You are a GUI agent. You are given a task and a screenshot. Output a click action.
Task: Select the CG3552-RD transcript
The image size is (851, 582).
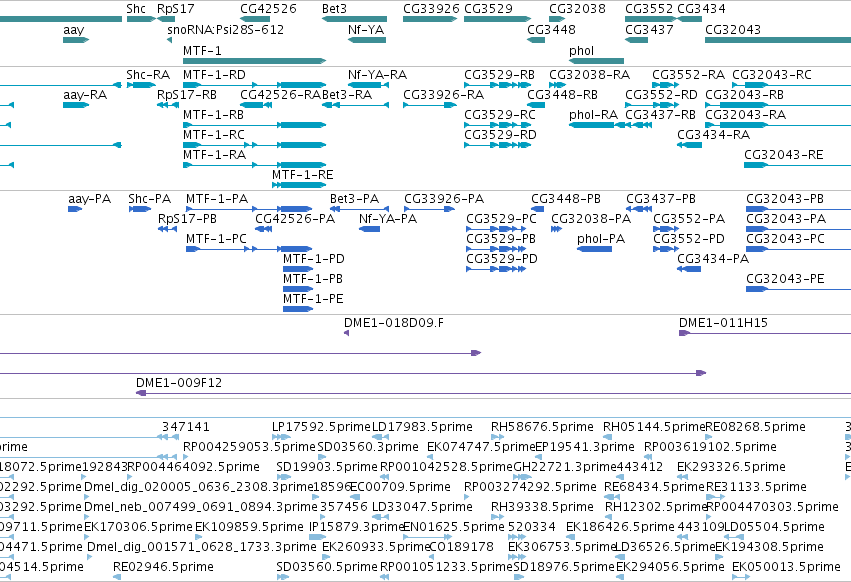652,105
